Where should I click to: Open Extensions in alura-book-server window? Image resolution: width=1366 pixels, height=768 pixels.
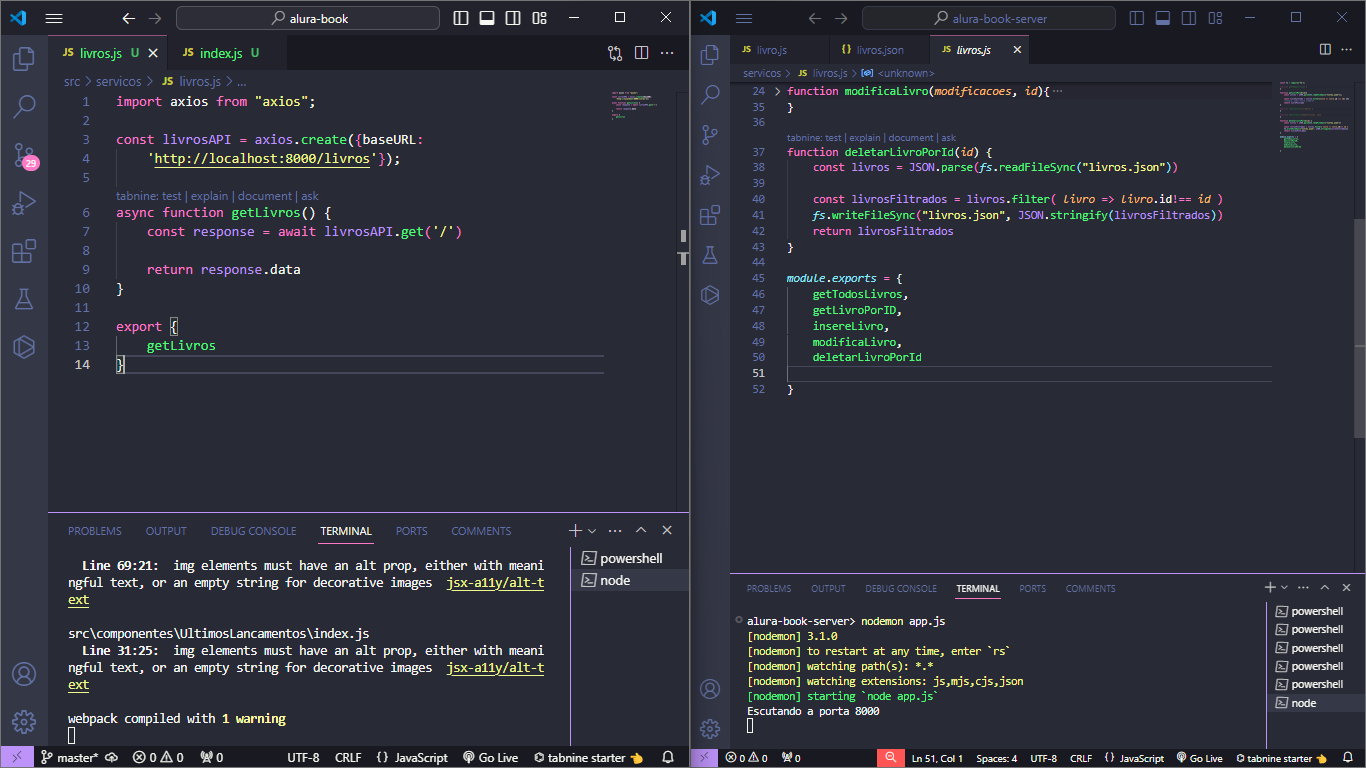pos(710,215)
